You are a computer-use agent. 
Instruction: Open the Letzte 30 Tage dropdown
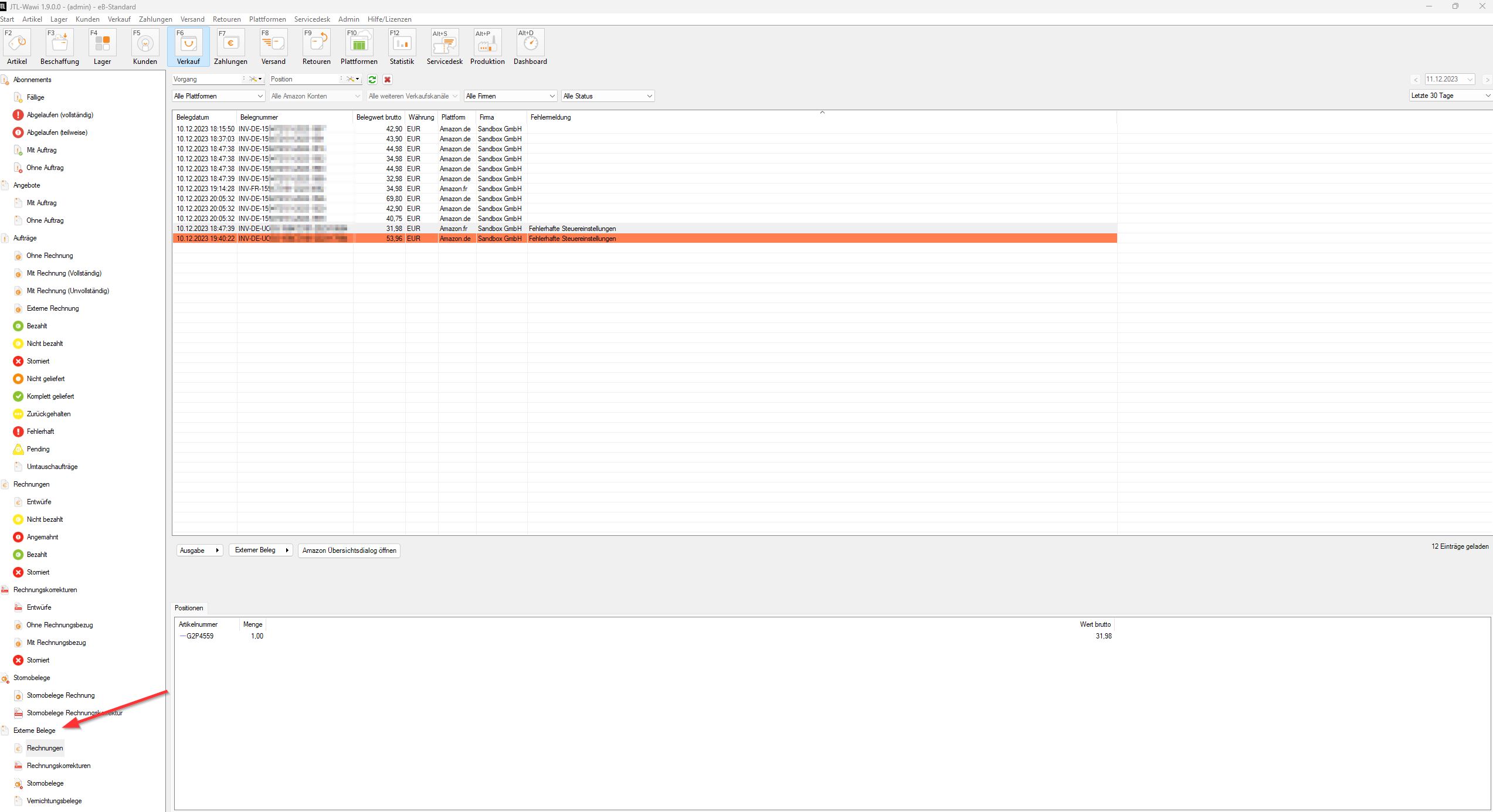[1451, 96]
